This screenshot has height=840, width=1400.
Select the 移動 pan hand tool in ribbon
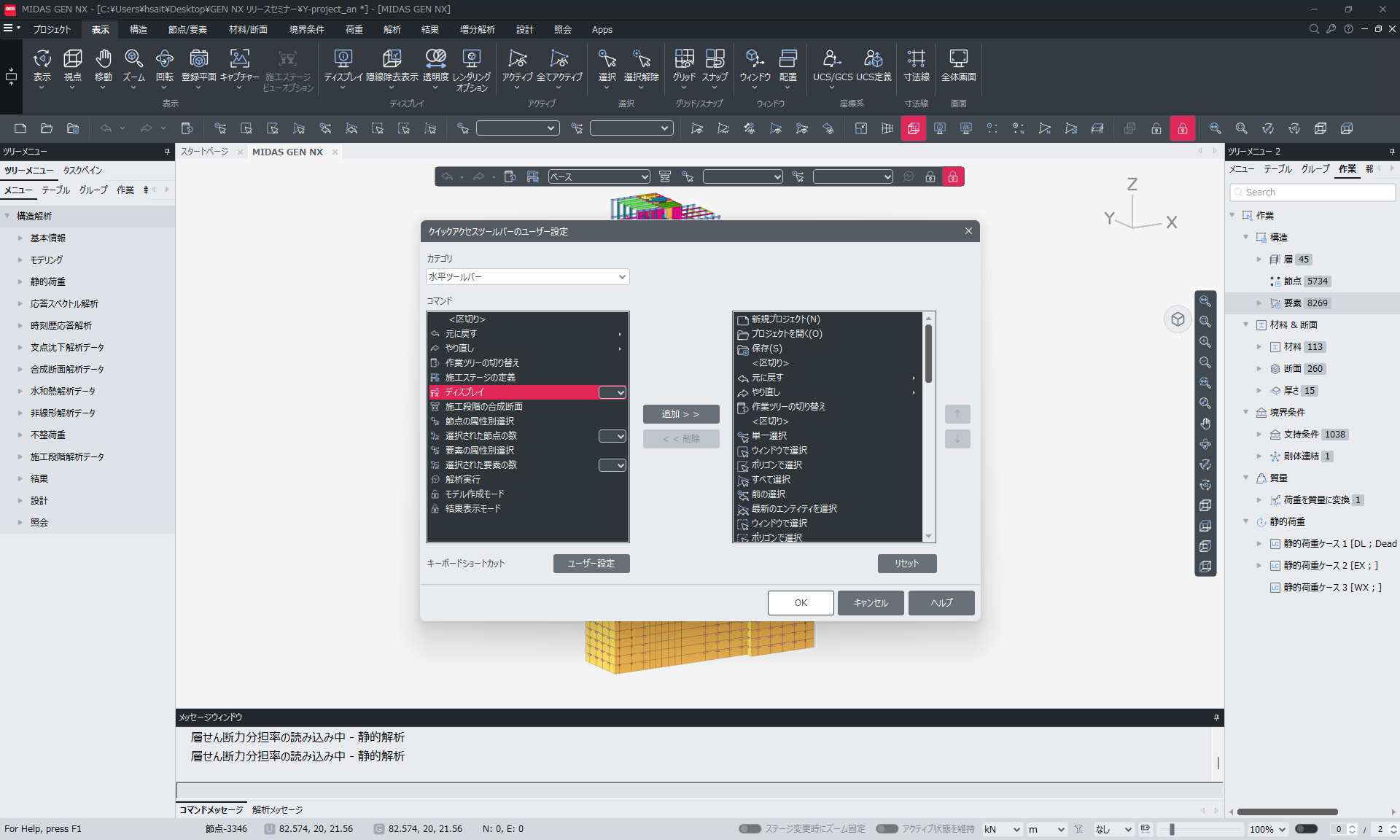[x=104, y=67]
